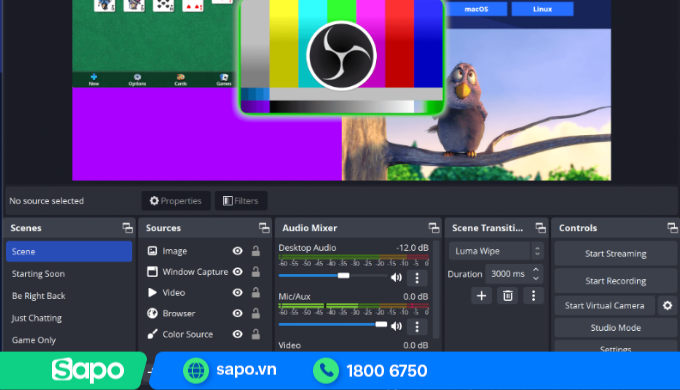Open source Filters button
The width and height of the screenshot is (680, 390).
coord(241,201)
